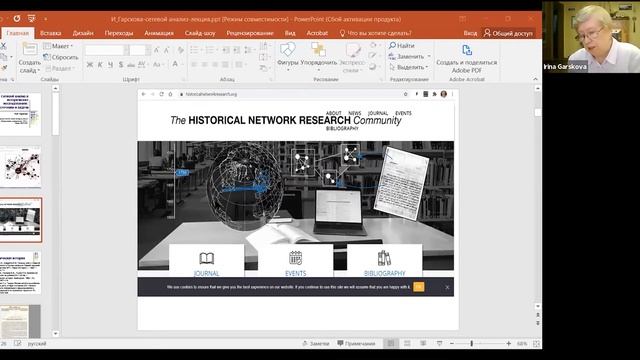Click zoom in plus button
The width and height of the screenshot is (640, 360).
coord(509,344)
